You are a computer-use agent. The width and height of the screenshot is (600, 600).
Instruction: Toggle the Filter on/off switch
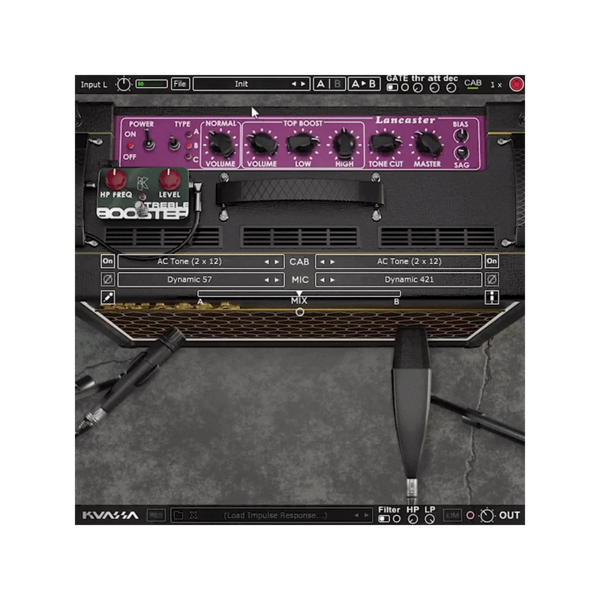click(384, 519)
